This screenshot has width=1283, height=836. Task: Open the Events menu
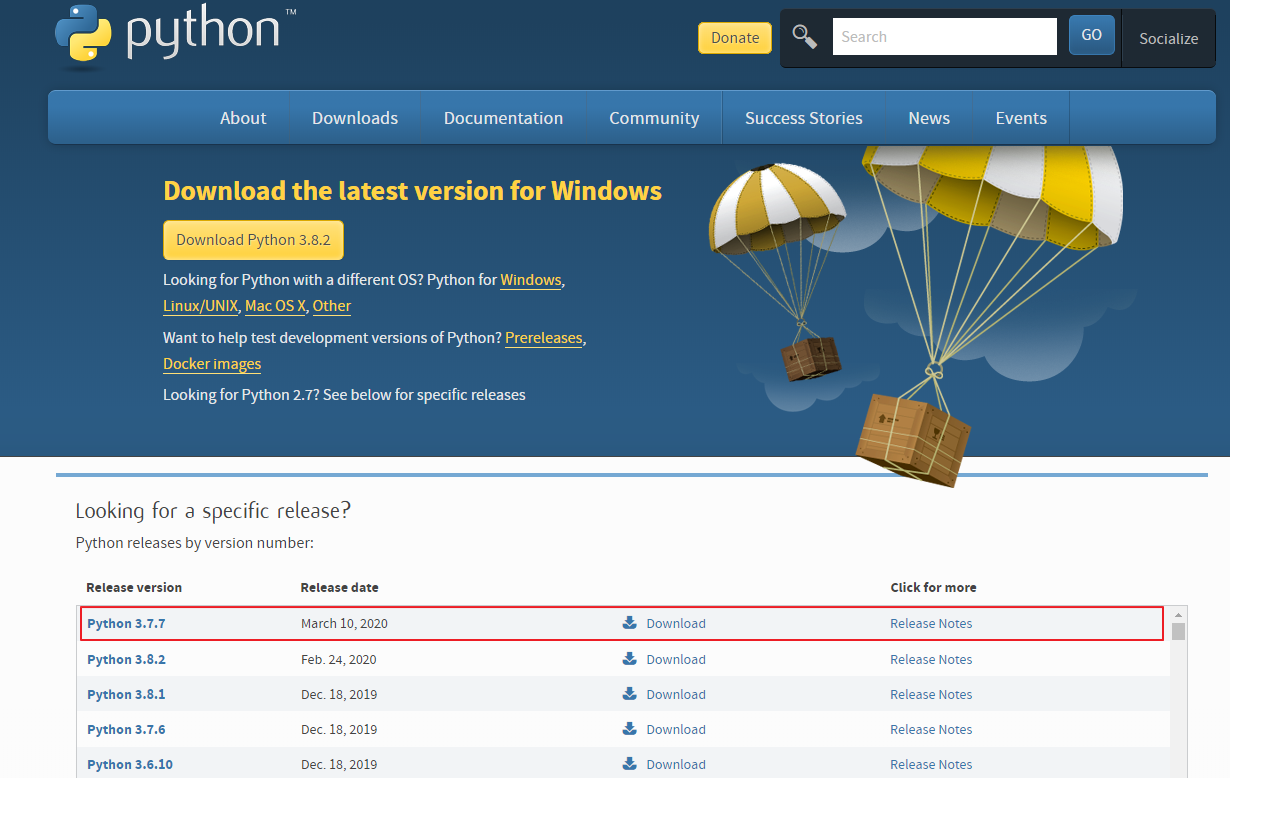point(1021,118)
